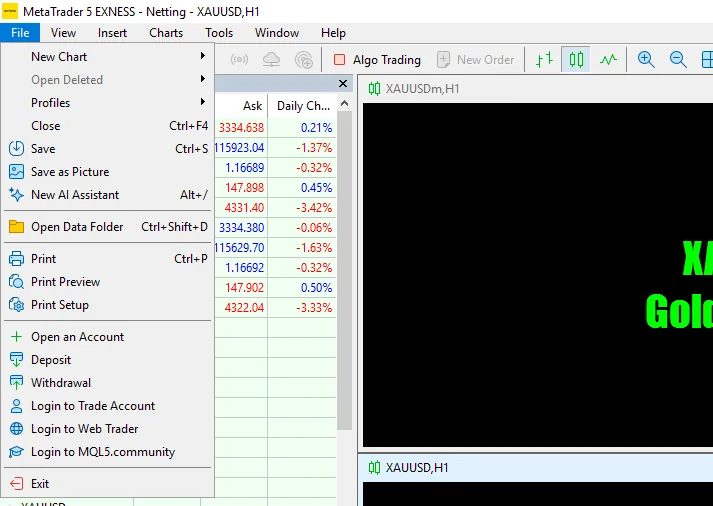Click the Print printer icon
The height and width of the screenshot is (506, 713).
[x=16, y=259]
